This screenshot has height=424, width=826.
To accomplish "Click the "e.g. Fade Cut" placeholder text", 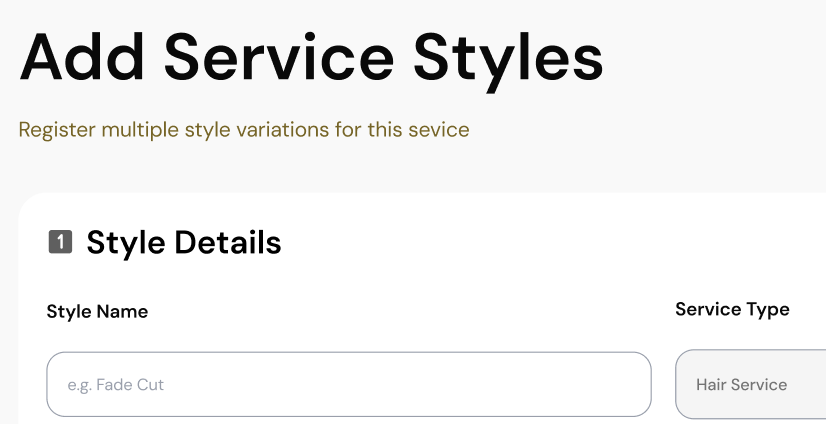I will pyautogui.click(x=115, y=384).
